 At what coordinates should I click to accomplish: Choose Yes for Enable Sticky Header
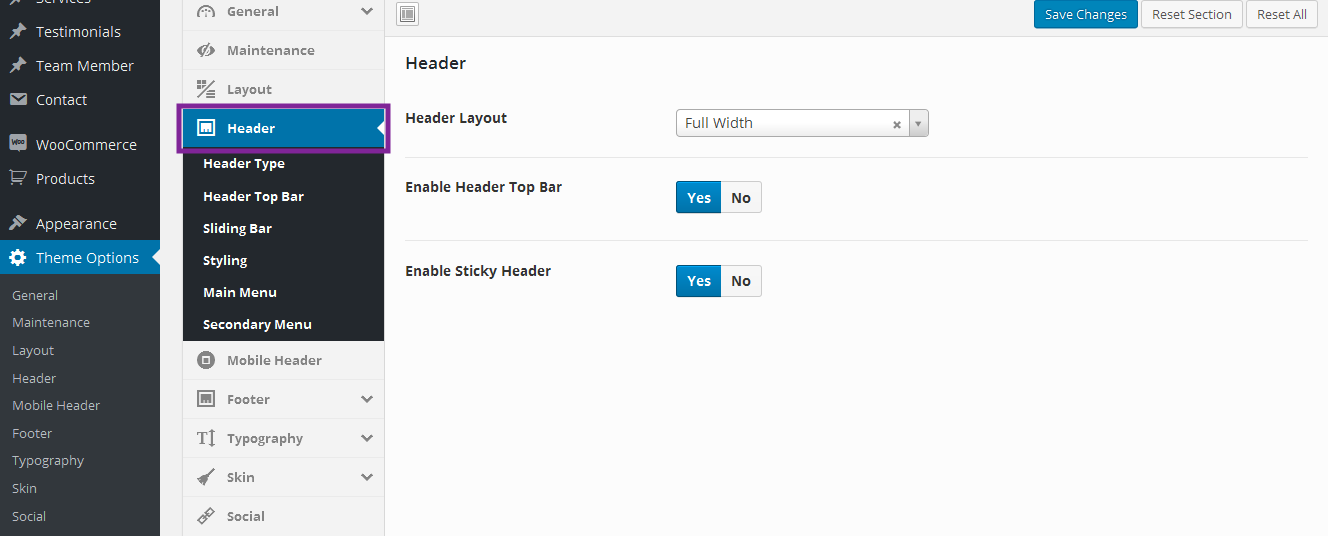pyautogui.click(x=699, y=281)
